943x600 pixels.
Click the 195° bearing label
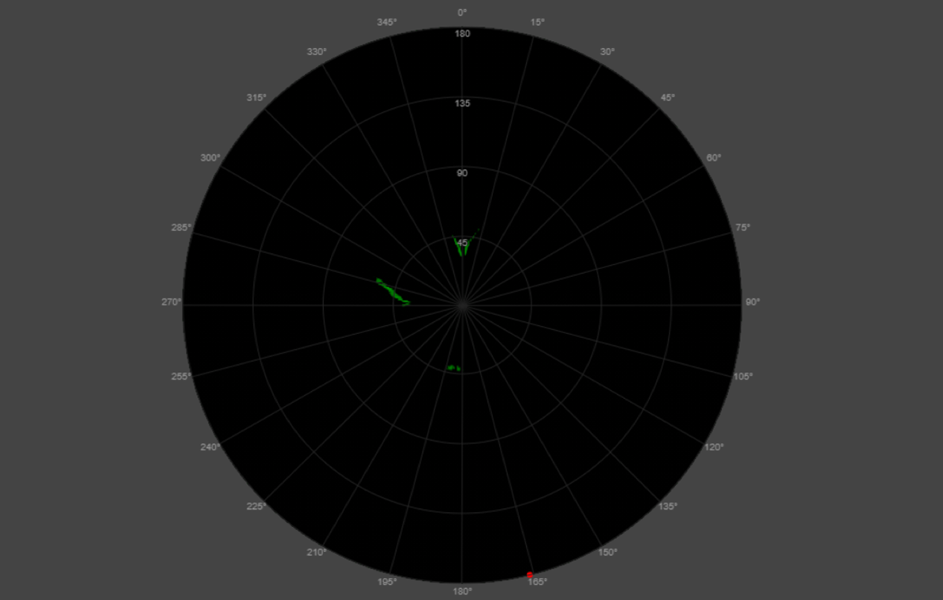pyautogui.click(x=387, y=581)
